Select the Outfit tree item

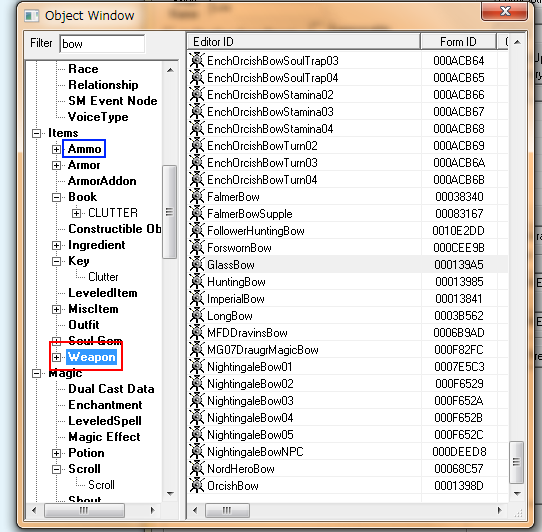tap(84, 325)
